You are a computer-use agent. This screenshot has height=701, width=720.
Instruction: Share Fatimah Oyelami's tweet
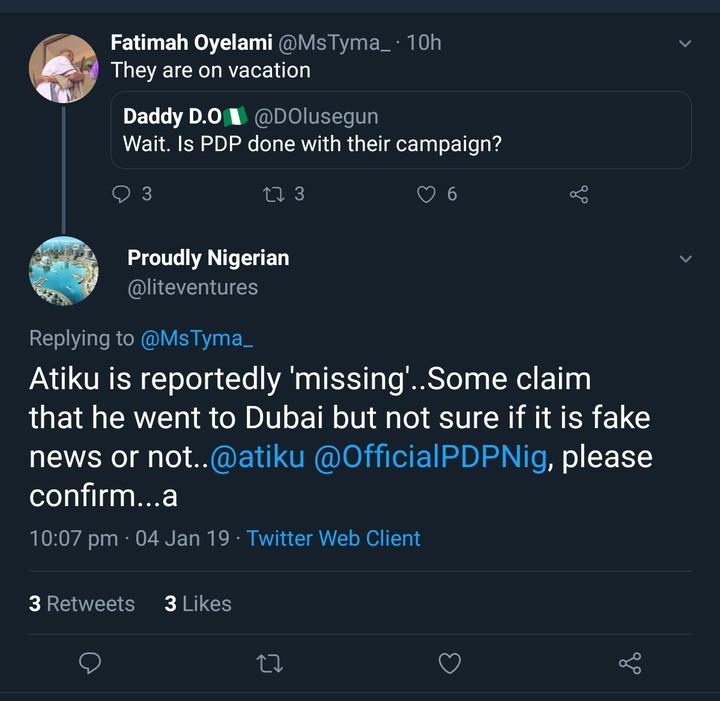pos(579,194)
